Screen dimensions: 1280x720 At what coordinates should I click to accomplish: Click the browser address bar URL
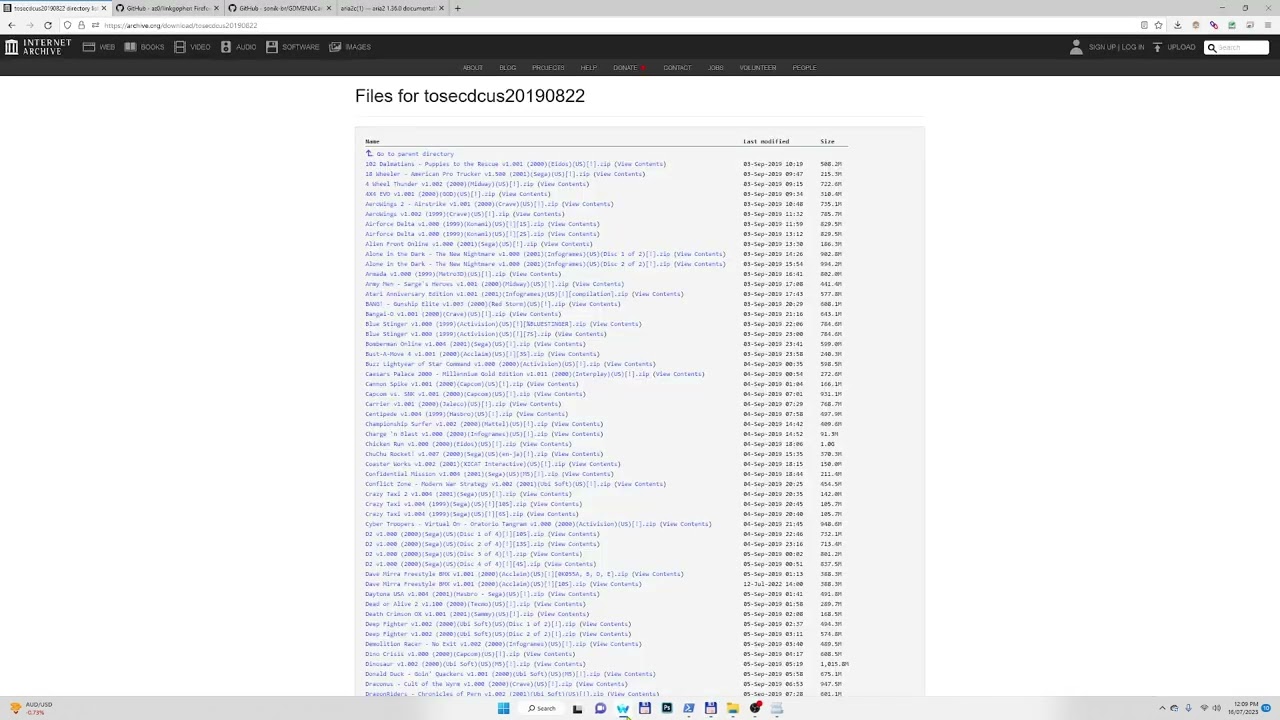180,25
